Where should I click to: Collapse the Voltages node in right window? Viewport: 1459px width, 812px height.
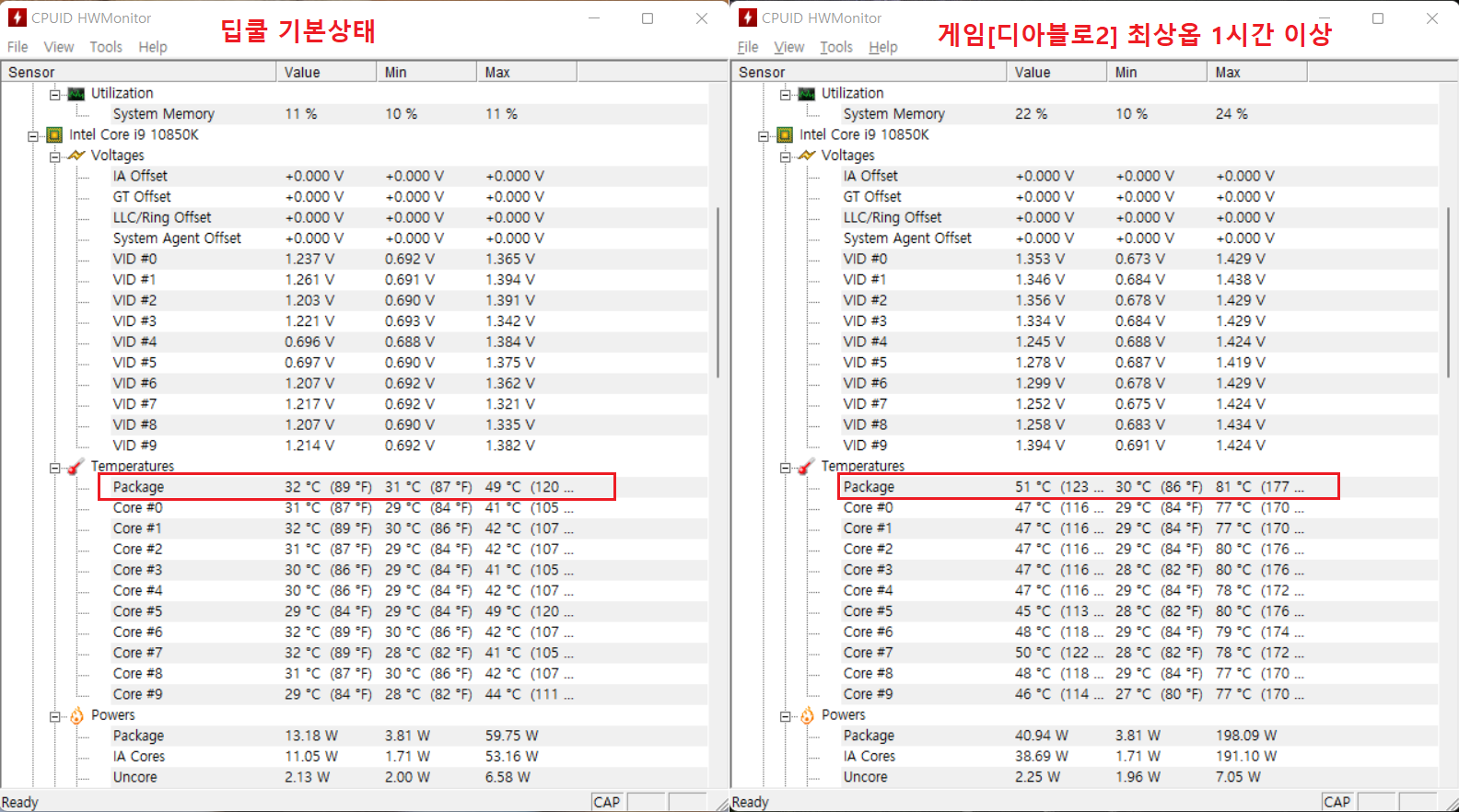(785, 157)
